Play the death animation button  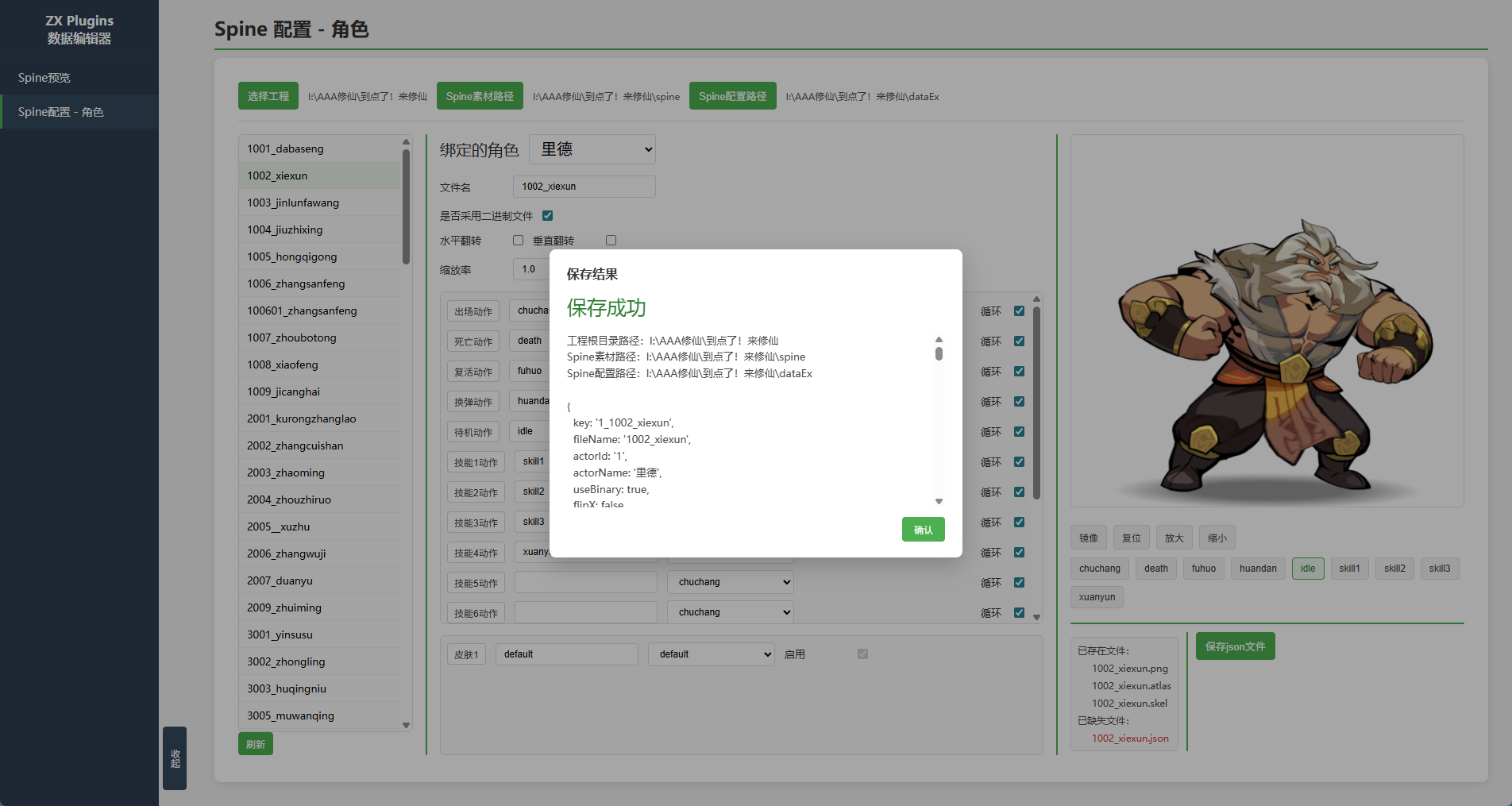click(x=1156, y=569)
